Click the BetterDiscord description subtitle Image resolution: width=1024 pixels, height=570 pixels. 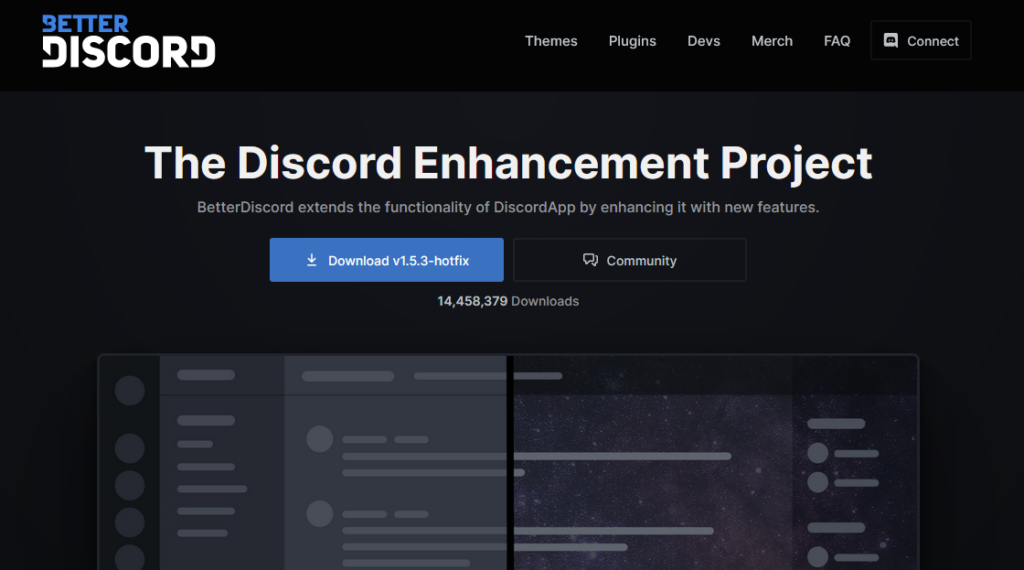point(508,207)
